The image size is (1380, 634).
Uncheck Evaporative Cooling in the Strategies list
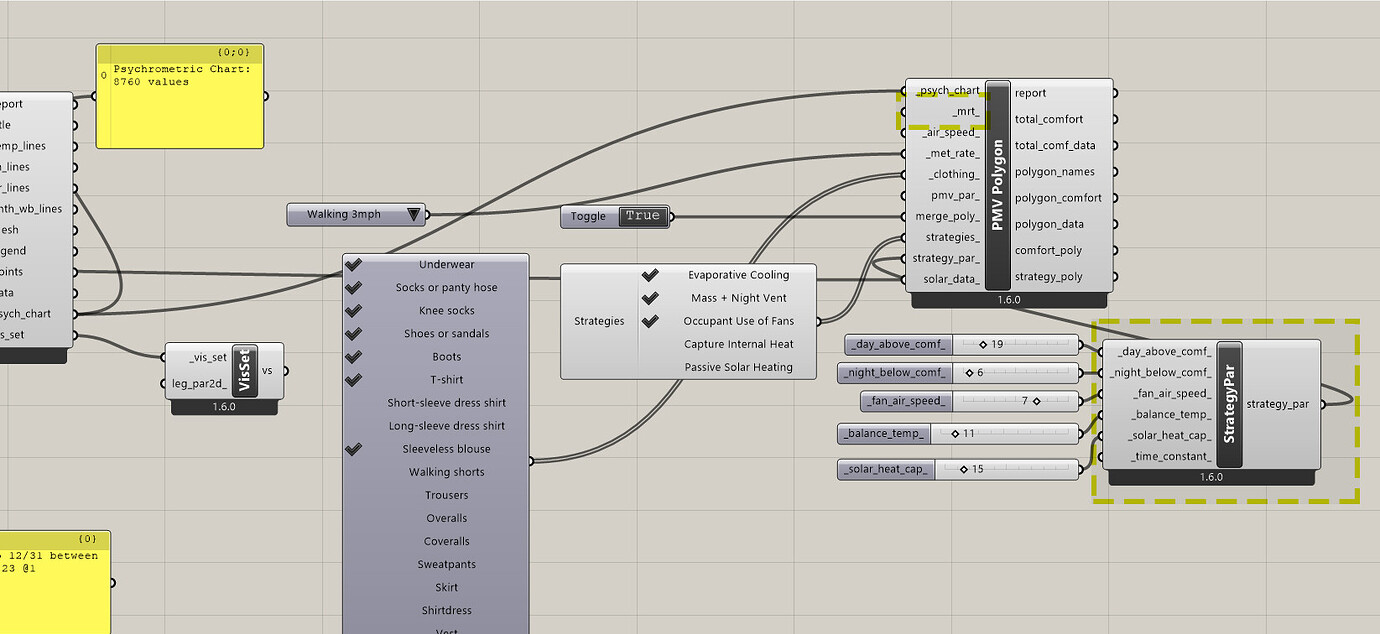coord(650,274)
